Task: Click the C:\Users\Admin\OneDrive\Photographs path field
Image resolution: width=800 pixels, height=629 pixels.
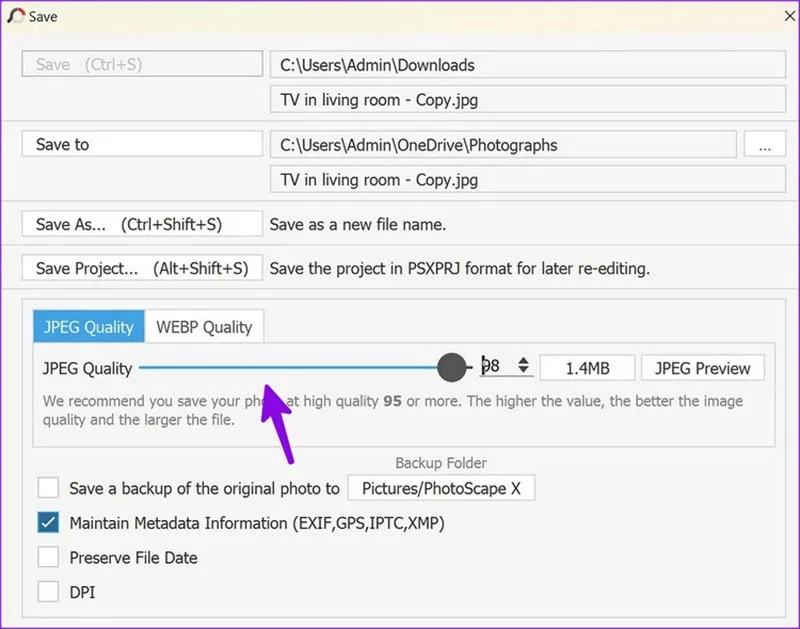Action: pos(503,144)
